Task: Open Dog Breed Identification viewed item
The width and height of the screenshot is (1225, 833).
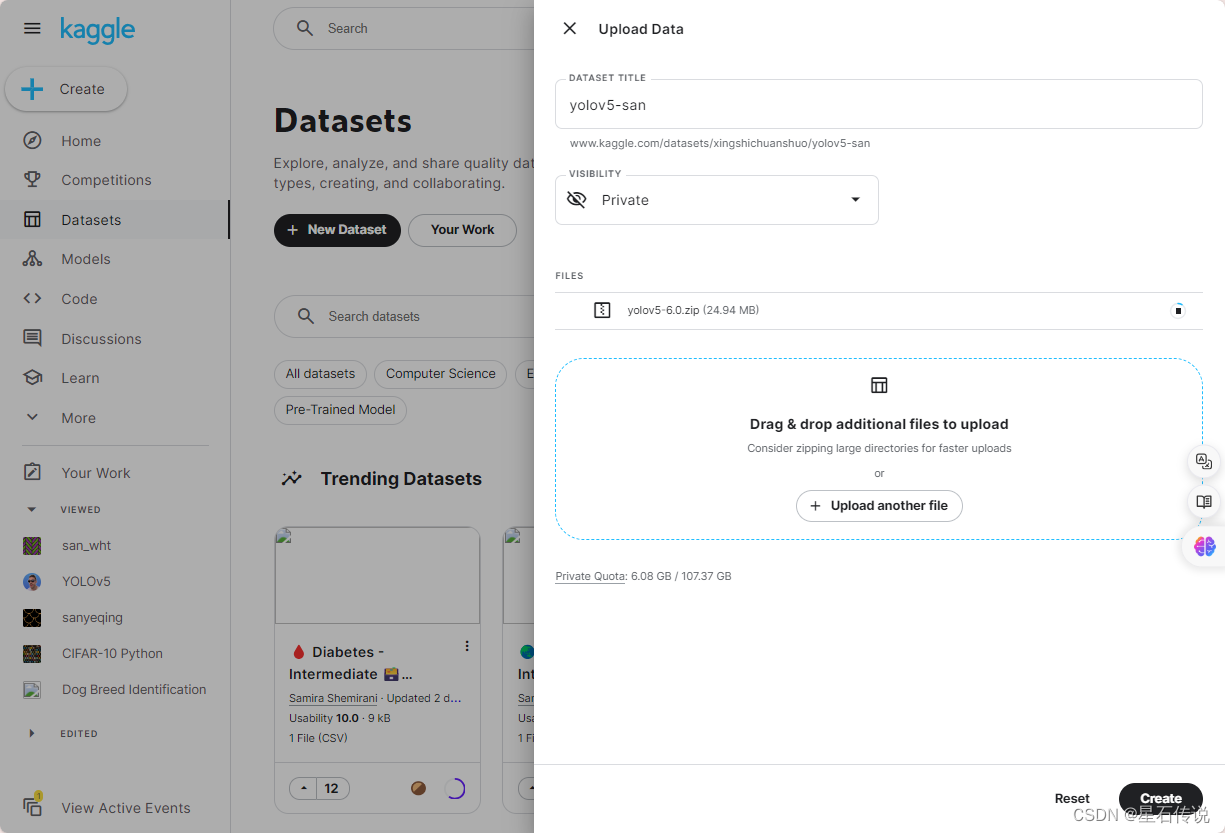Action: tap(134, 689)
